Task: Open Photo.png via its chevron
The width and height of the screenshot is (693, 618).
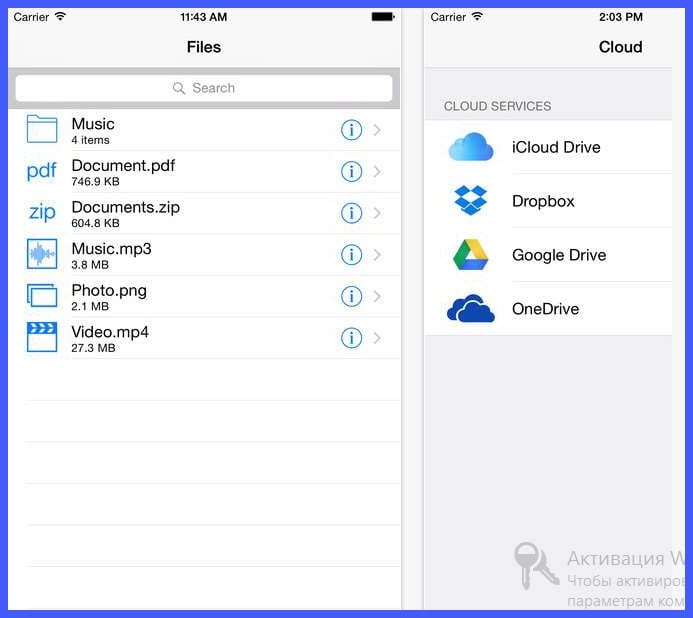Action: [x=377, y=296]
